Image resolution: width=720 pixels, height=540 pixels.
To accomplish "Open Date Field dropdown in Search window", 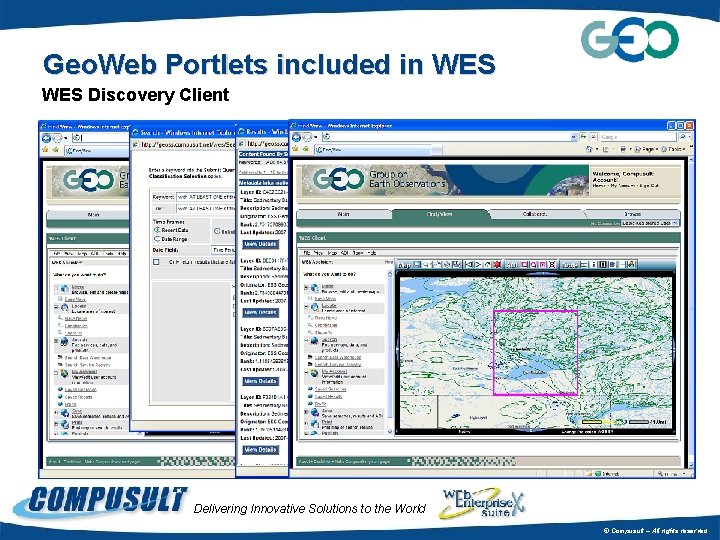I will pyautogui.click(x=224, y=250).
